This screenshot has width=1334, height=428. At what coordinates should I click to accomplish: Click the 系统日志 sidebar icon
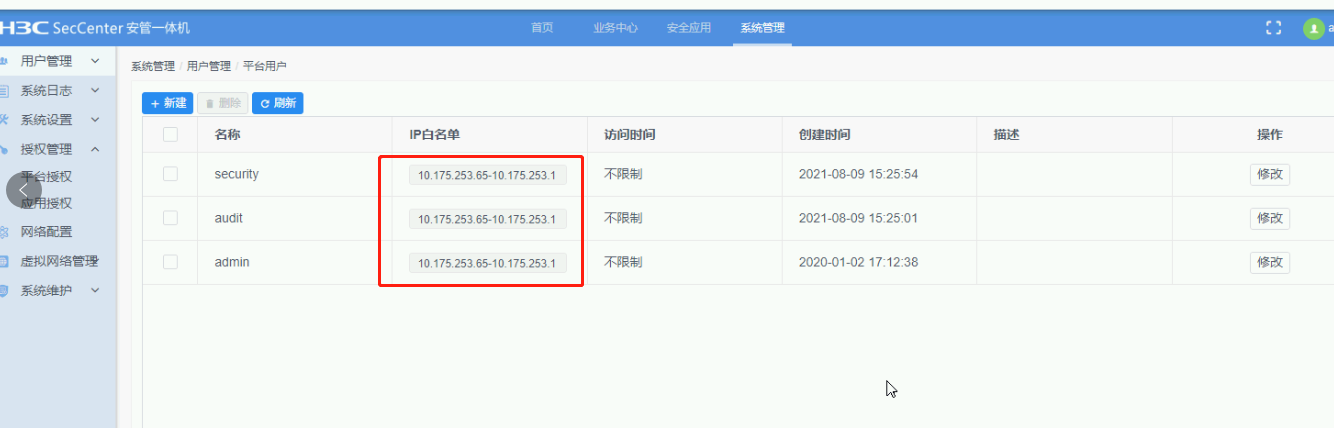pyautogui.click(x=4, y=91)
